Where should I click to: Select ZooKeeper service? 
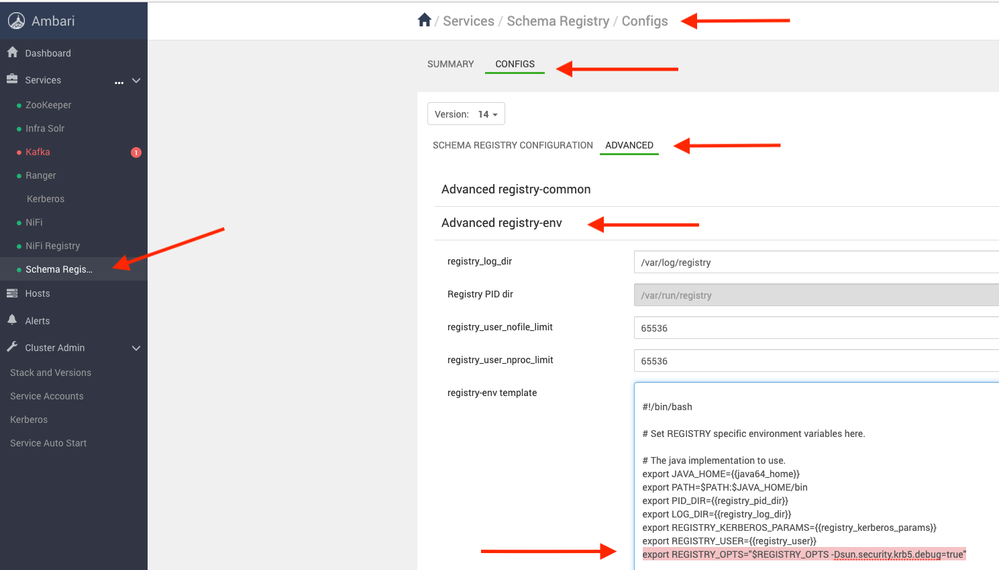coord(48,105)
